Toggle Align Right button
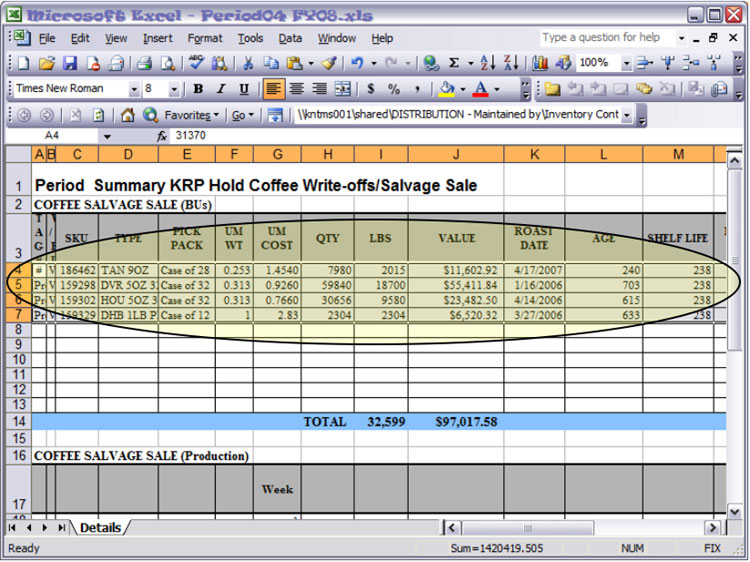Screen dimensions: 750x562 tap(319, 89)
